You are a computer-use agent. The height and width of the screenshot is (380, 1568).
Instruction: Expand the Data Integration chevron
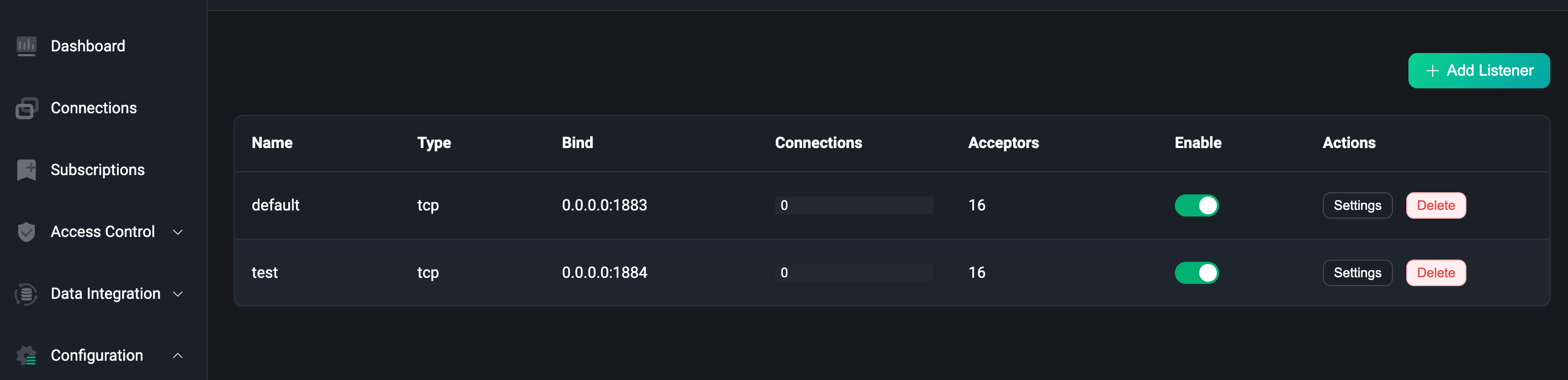(x=178, y=294)
